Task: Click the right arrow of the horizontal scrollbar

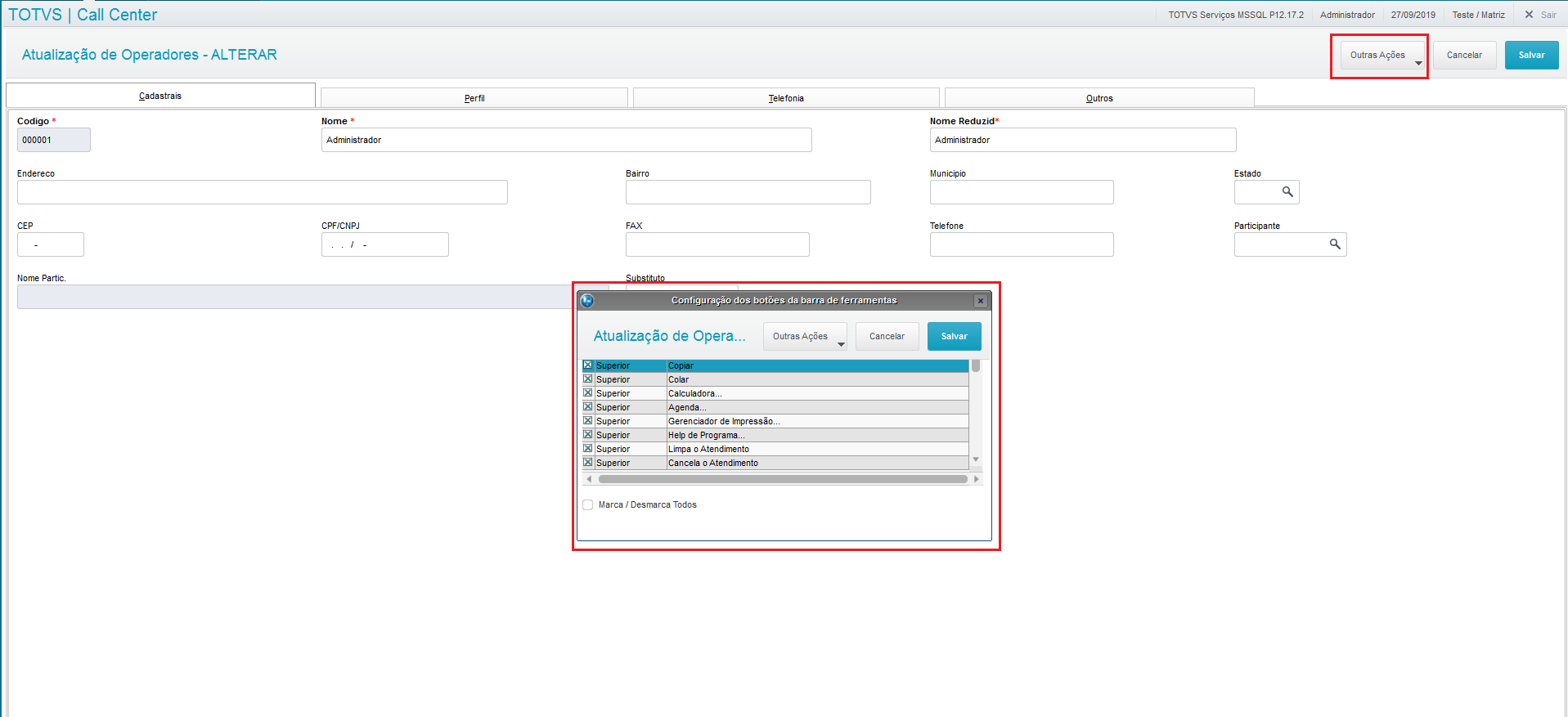Action: pos(976,479)
